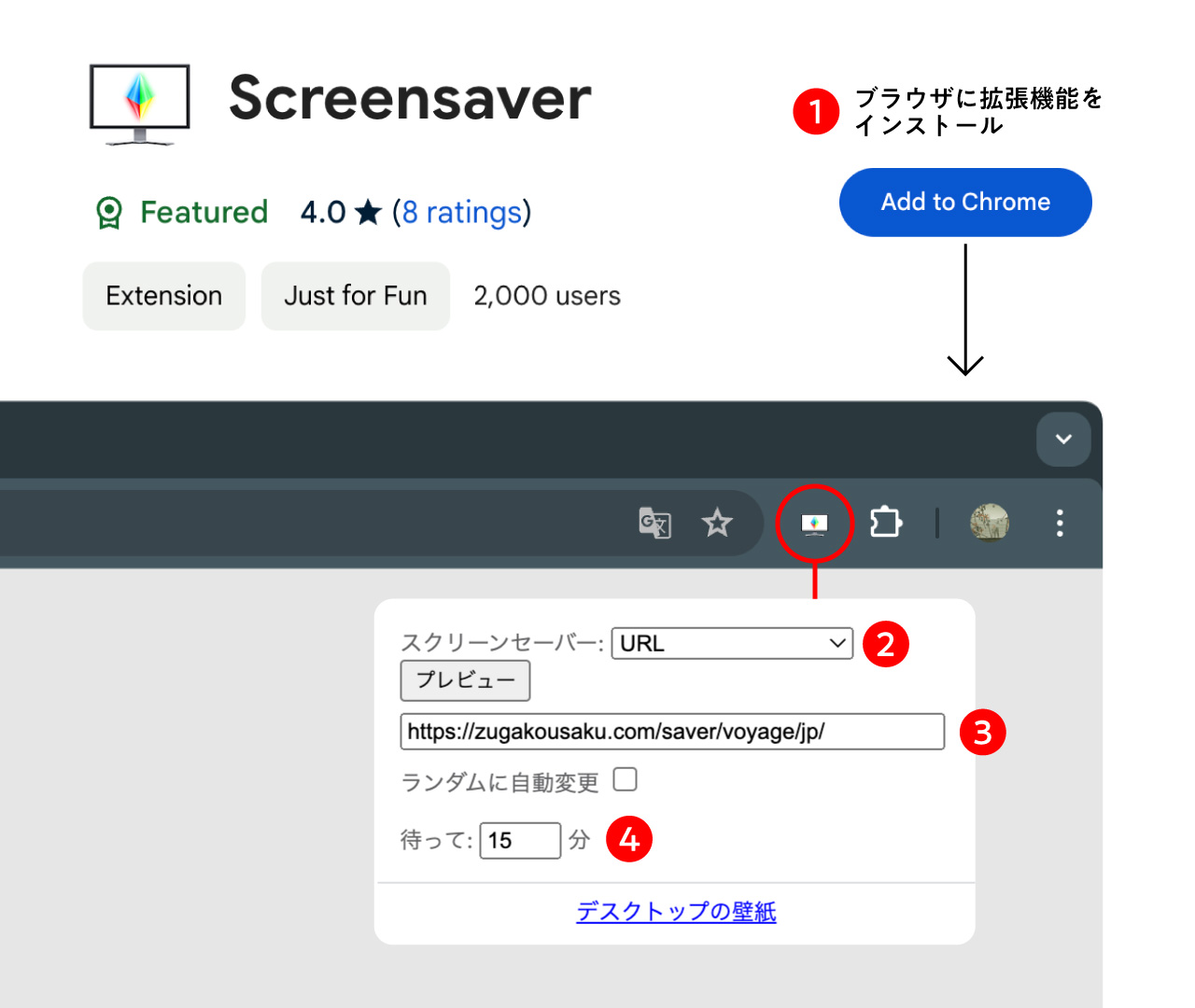This screenshot has width=1195, height=1008.
Task: Expand the tab search chevron button
Action: pos(1063,439)
